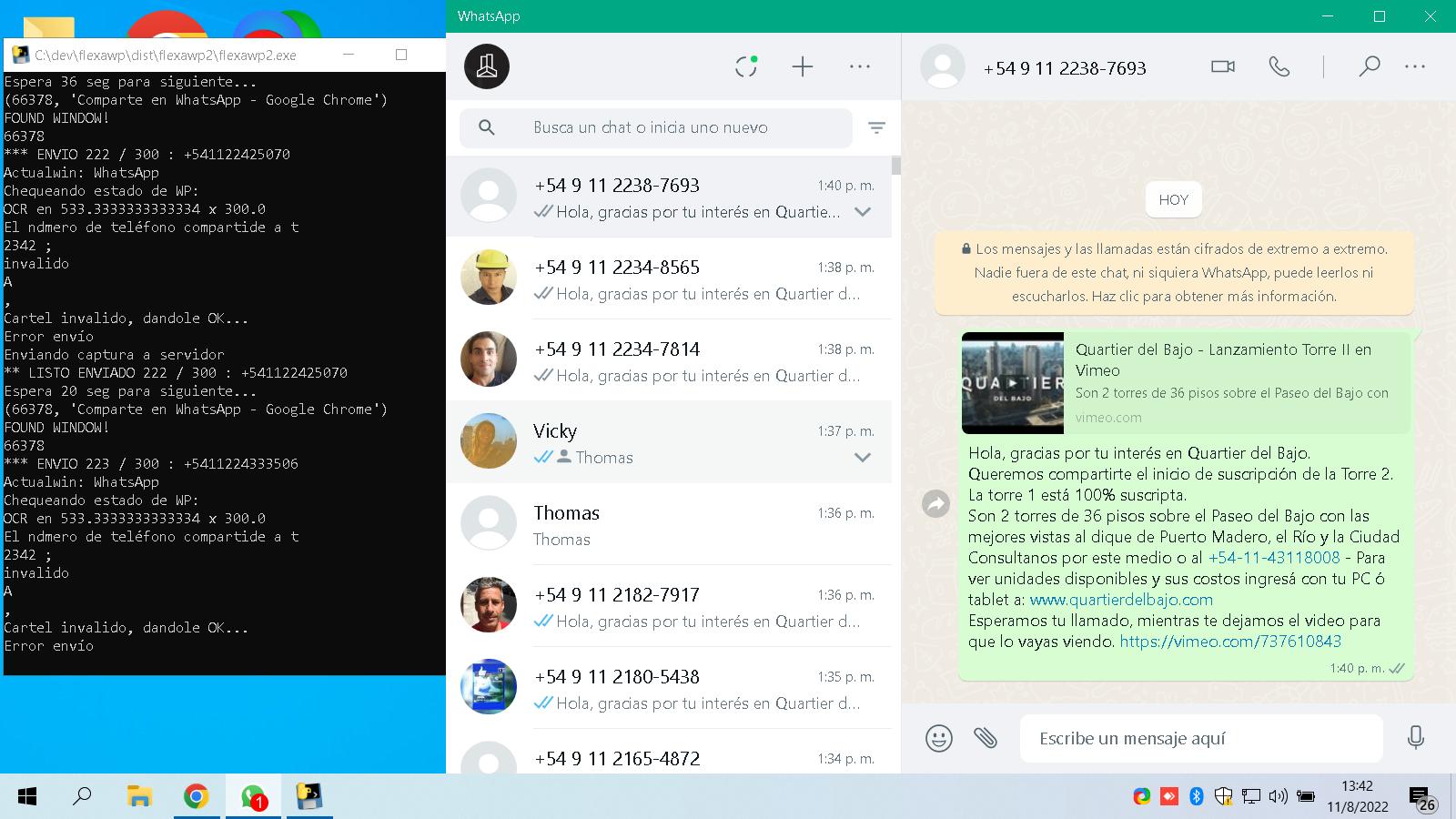
Task: Open File Explorer from taskbar
Action: [139, 797]
